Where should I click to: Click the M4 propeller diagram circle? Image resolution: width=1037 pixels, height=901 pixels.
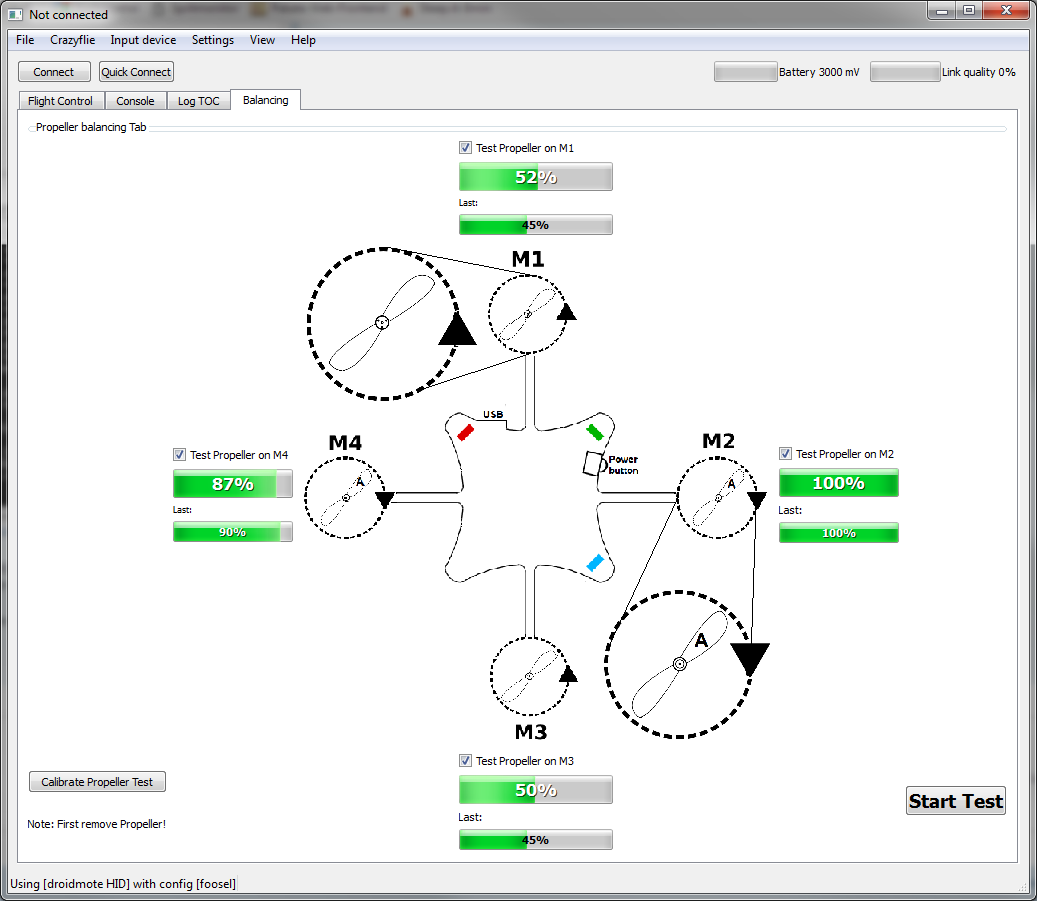[x=345, y=497]
